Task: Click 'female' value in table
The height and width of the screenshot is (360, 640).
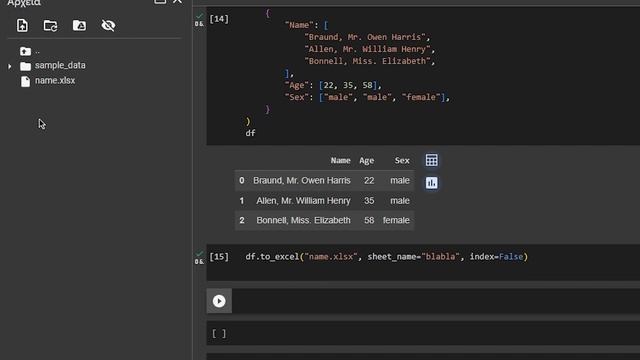Action: tap(396, 220)
